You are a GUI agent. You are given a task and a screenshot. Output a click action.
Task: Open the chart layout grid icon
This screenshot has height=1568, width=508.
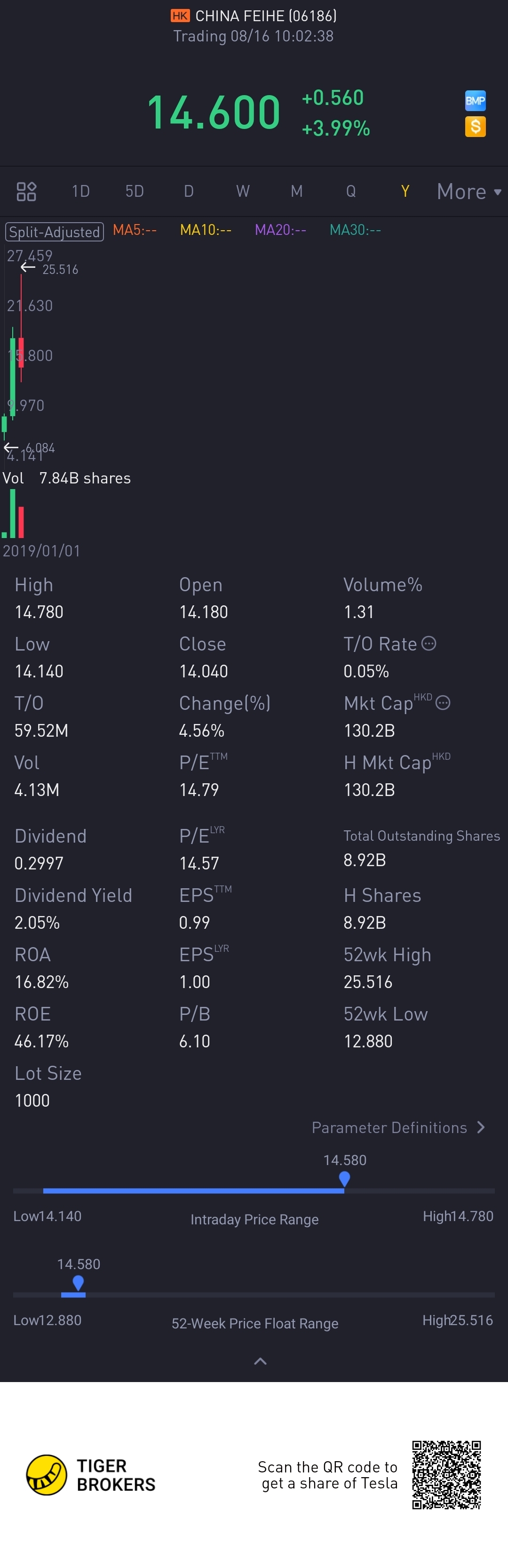pos(26,192)
